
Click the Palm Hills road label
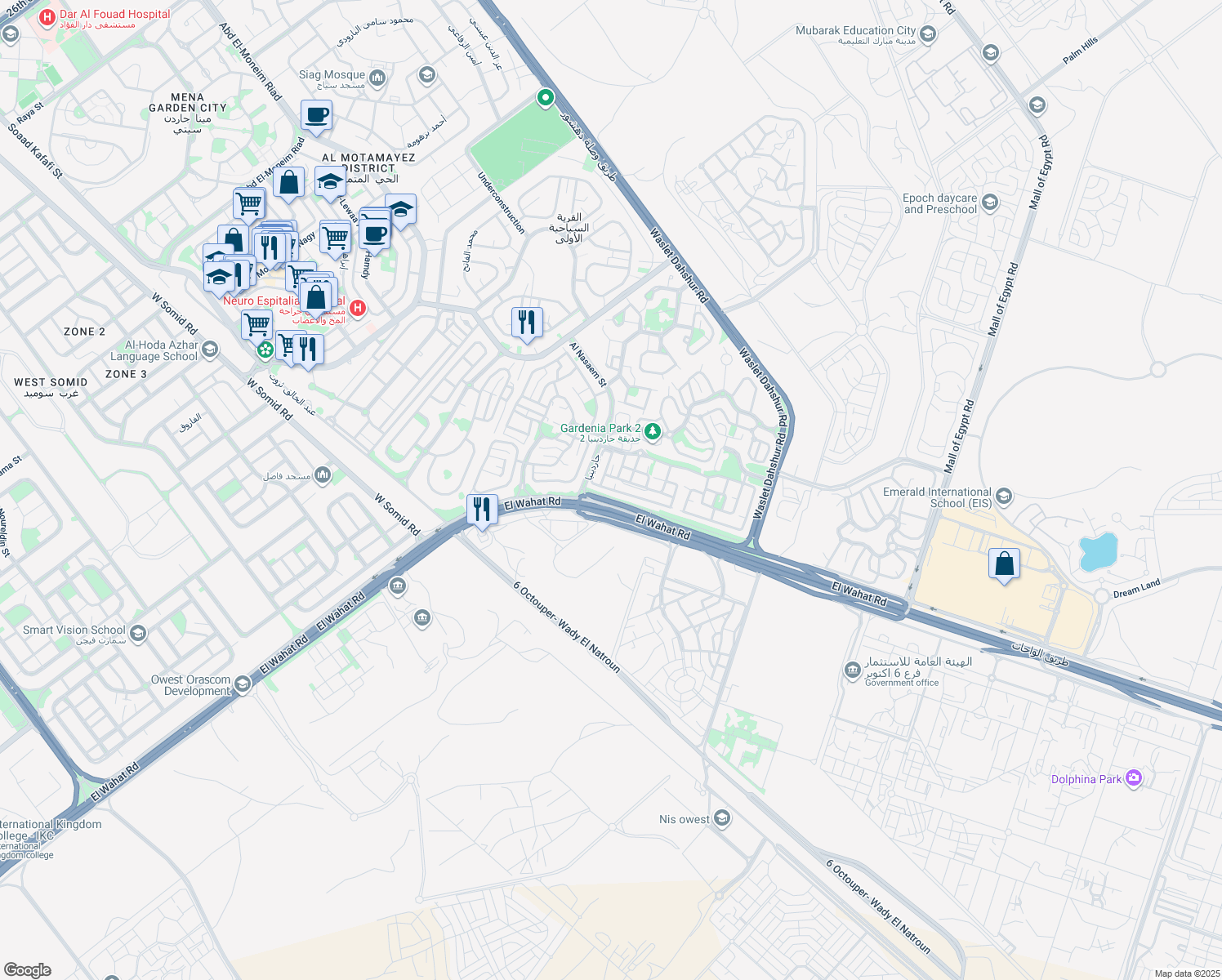coord(1081,51)
